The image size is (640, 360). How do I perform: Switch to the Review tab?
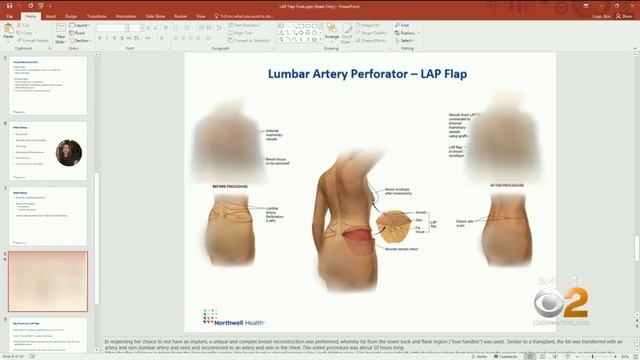[x=180, y=16]
